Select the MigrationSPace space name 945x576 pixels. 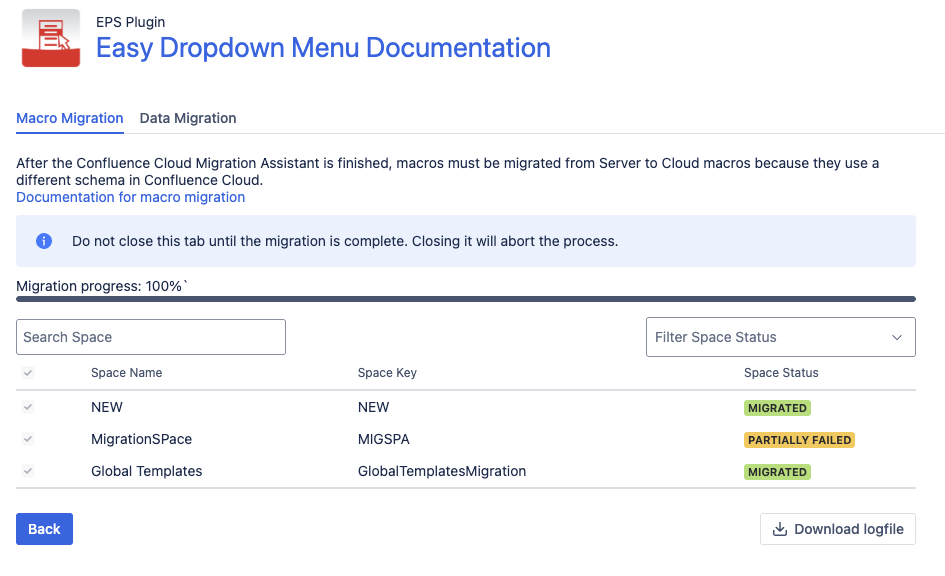pos(142,439)
